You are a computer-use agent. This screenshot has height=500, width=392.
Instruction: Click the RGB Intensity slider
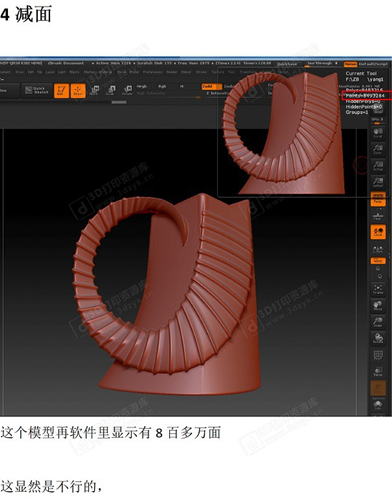[170, 95]
